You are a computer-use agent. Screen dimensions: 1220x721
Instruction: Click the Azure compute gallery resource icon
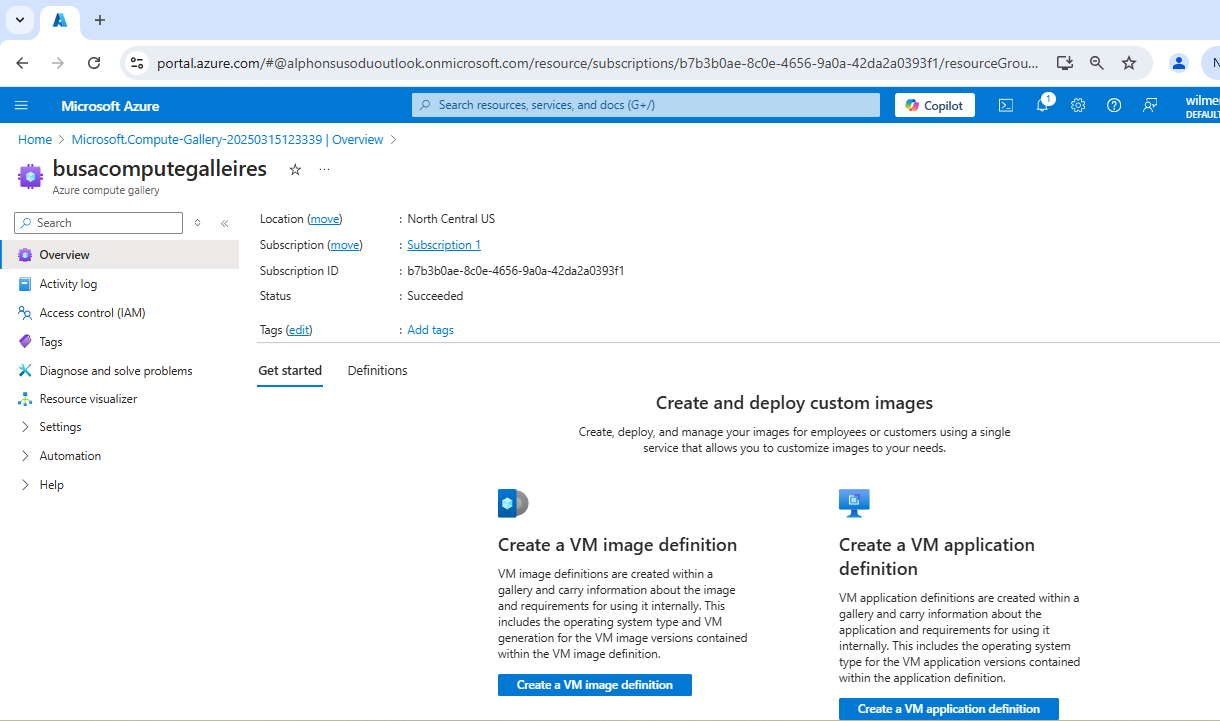[31, 176]
